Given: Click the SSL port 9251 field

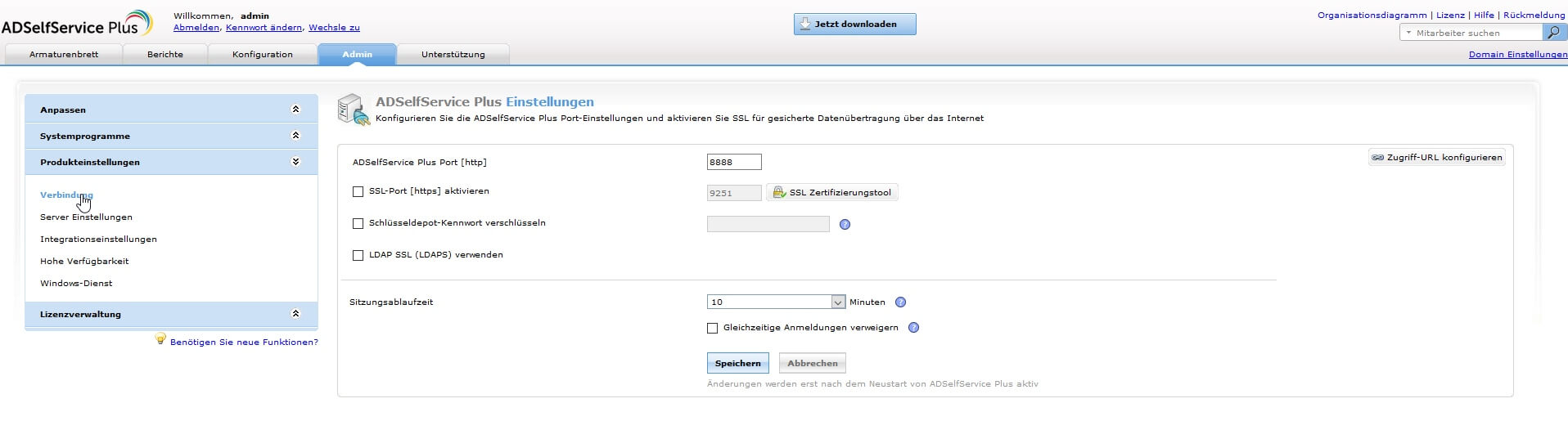Looking at the screenshot, I should (734, 193).
